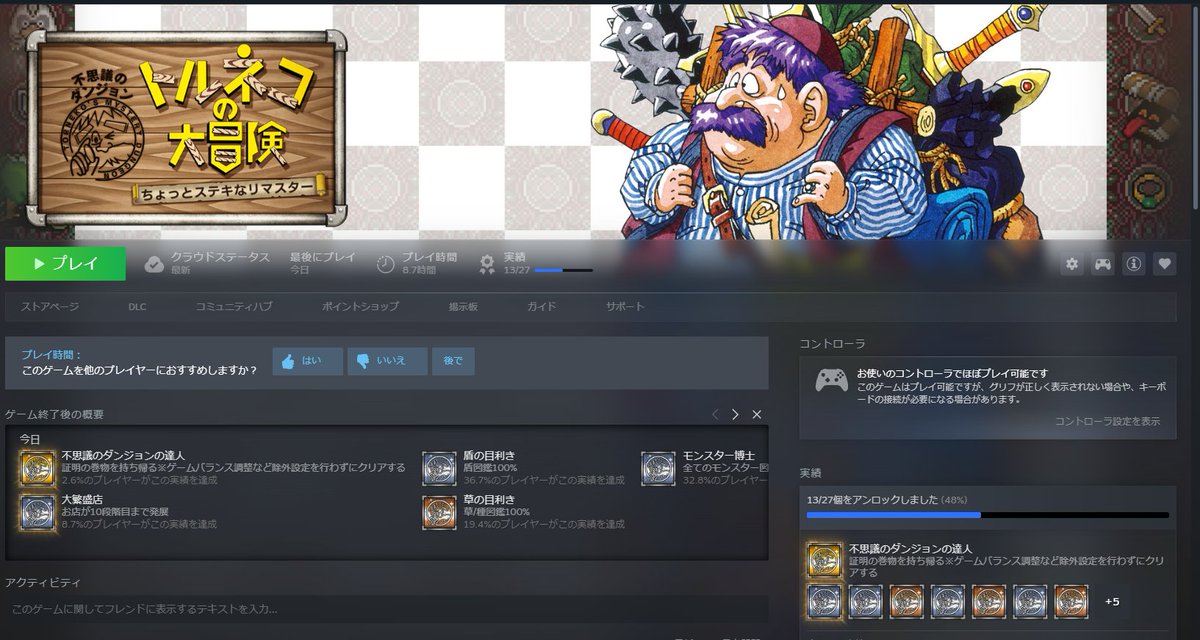The height and width of the screenshot is (640, 1200).
Task: Click the small achievement progress bar in header
Action: click(564, 270)
